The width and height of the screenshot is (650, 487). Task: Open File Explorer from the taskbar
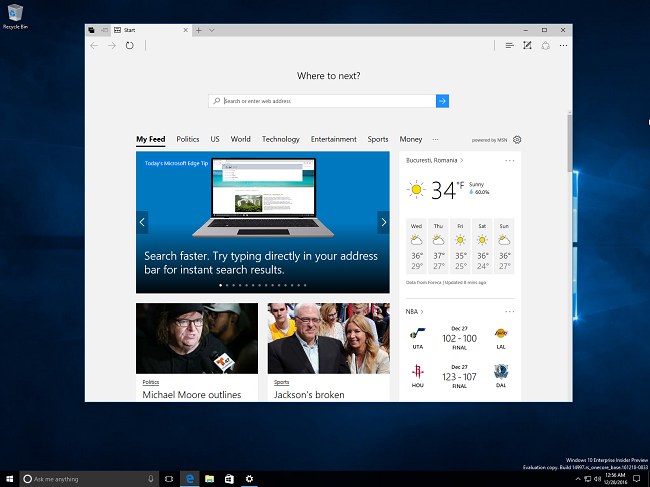[209, 479]
